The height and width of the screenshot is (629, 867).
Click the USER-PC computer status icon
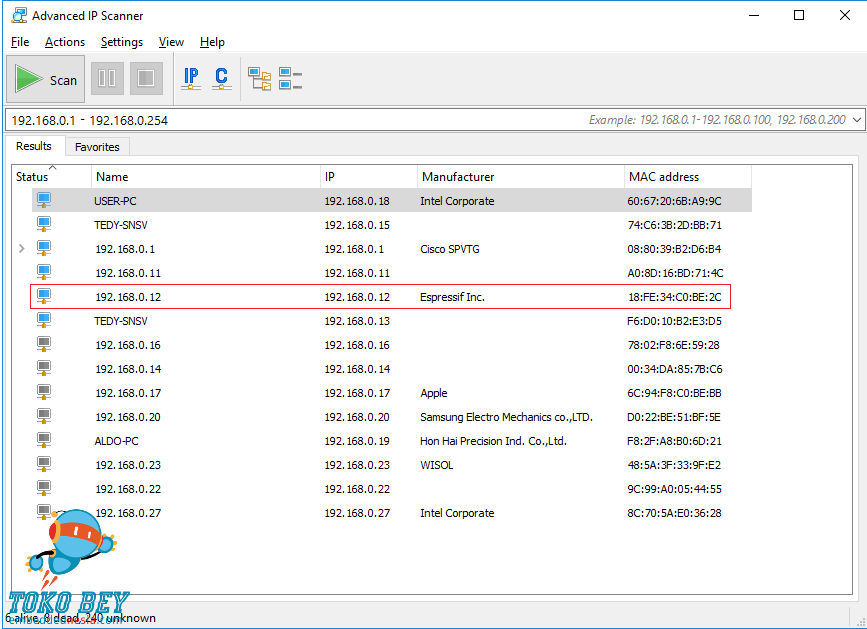point(44,200)
